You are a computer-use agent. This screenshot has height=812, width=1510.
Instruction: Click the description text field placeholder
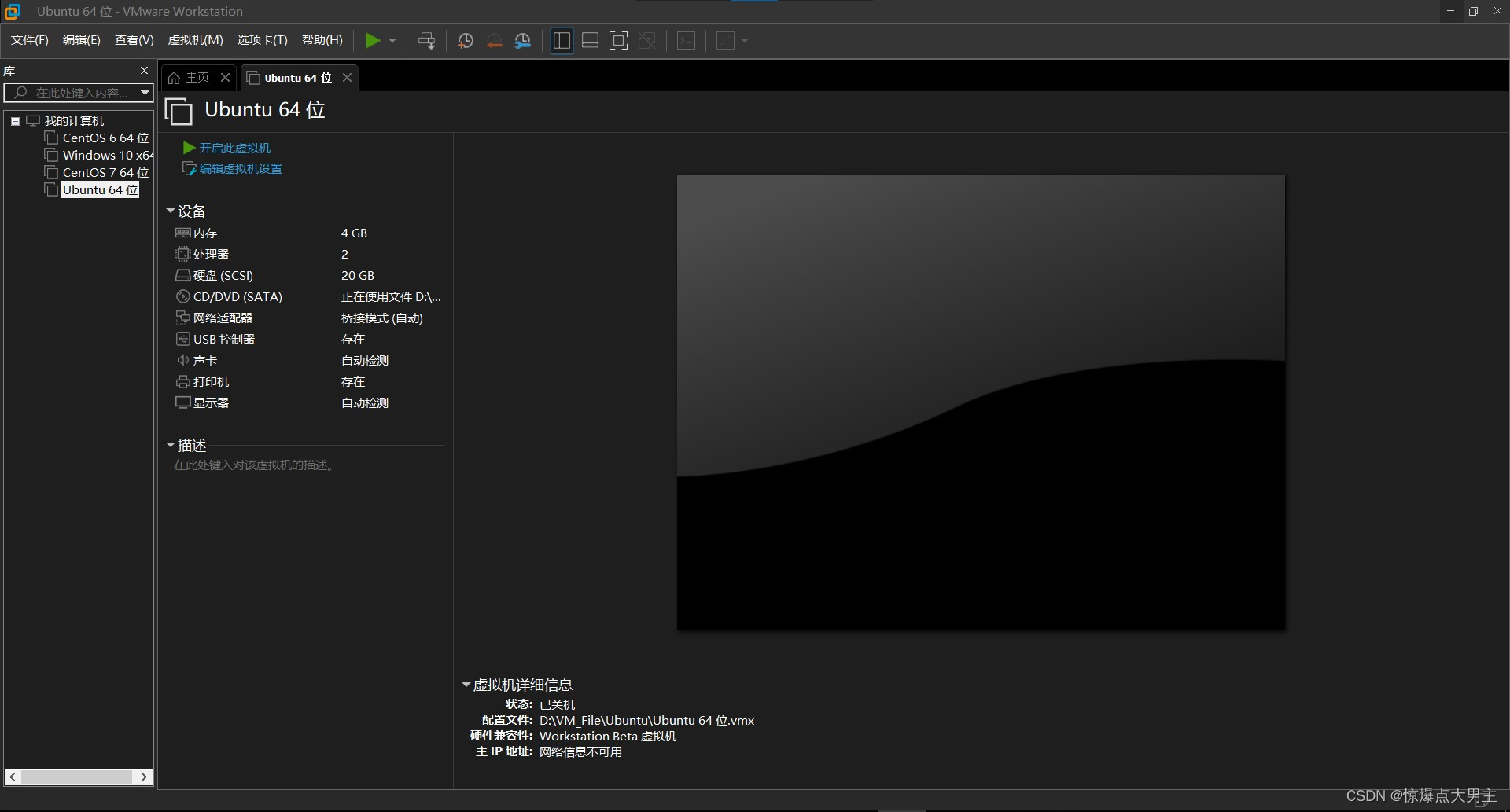255,465
